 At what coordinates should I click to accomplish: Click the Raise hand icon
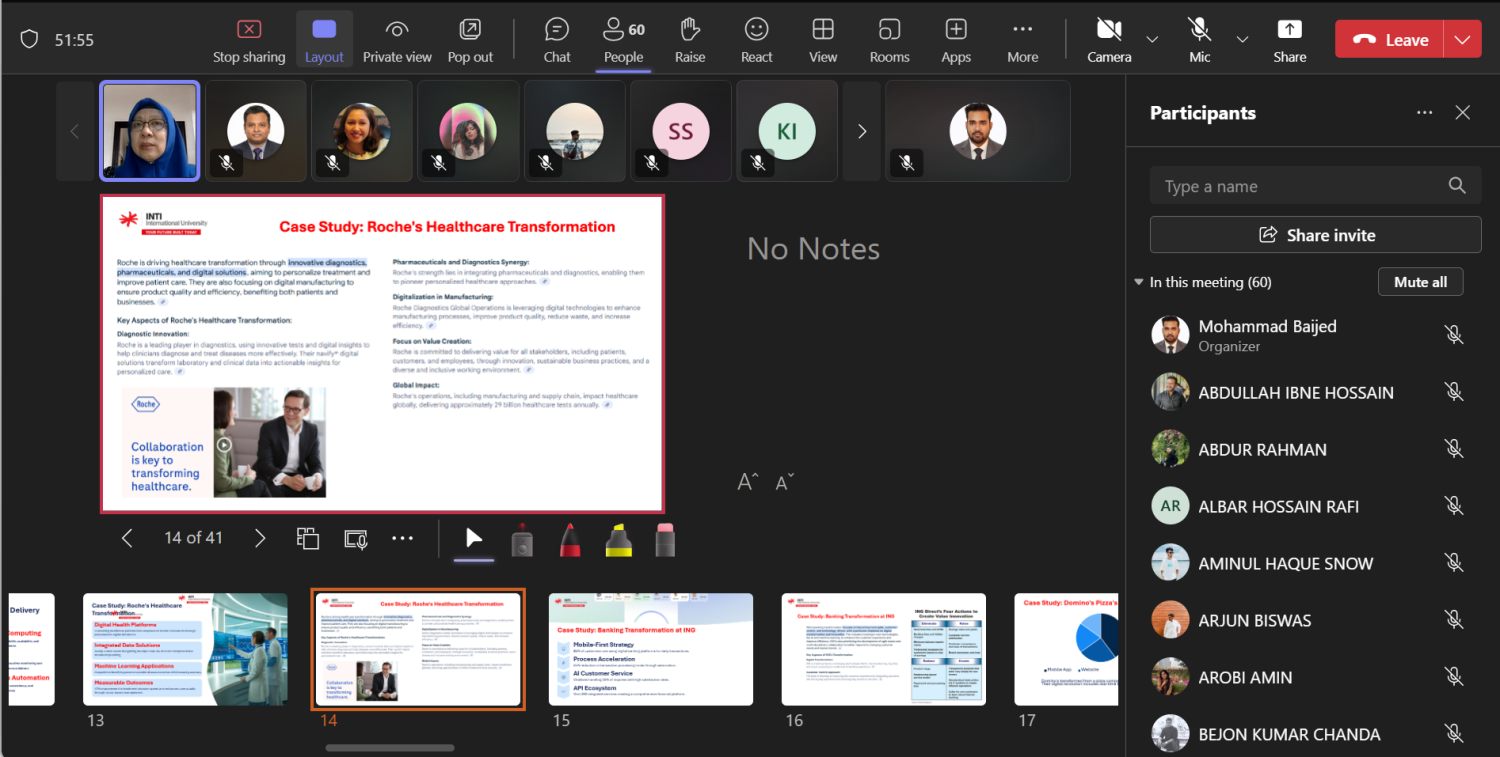pyautogui.click(x=690, y=40)
